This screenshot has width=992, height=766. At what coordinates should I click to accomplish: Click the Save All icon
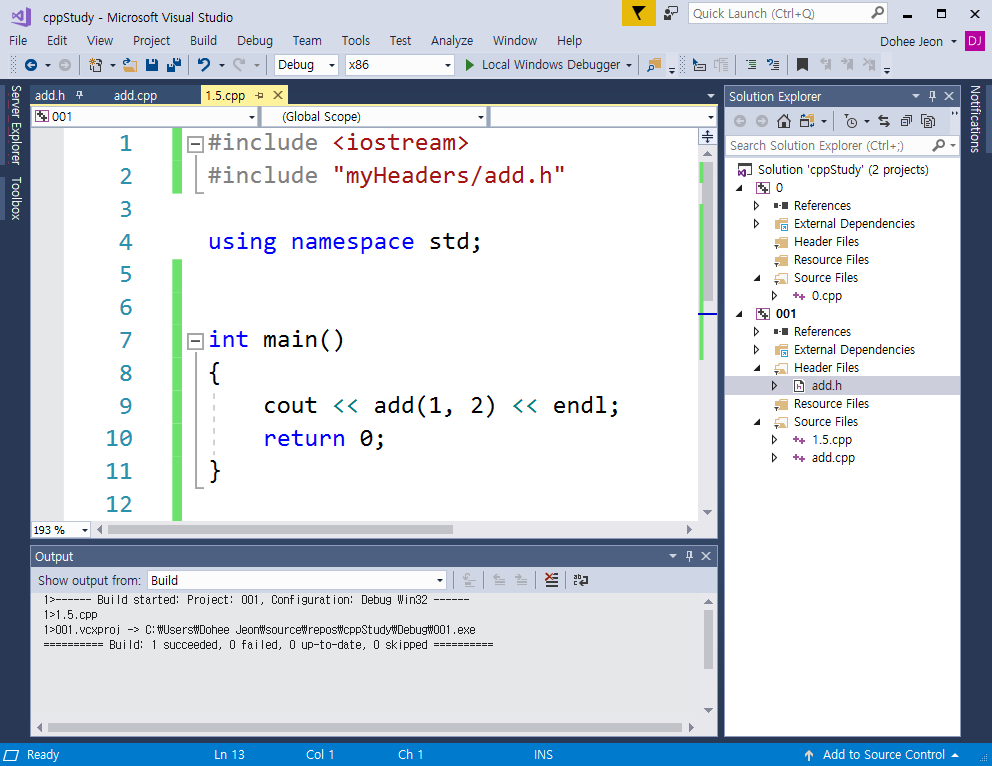coord(173,65)
